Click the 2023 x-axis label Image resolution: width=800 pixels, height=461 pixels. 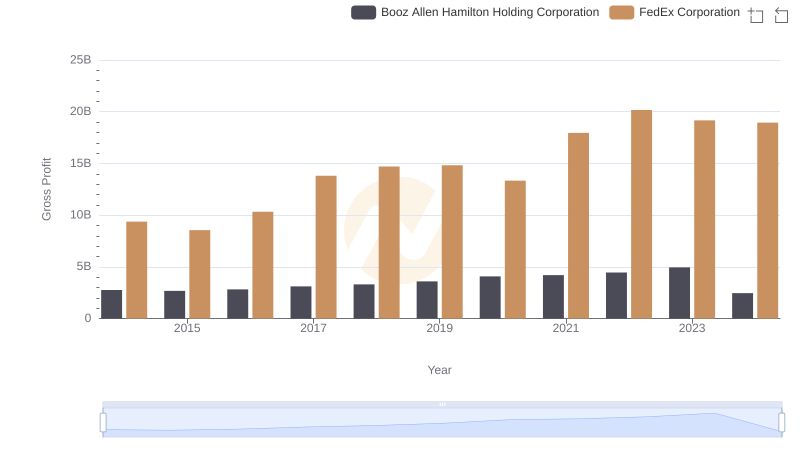coord(692,328)
